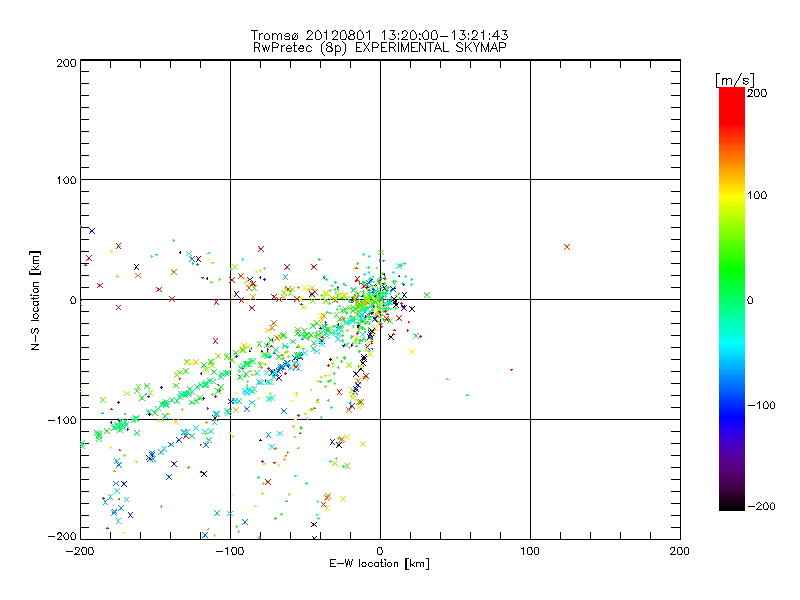The height and width of the screenshot is (600, 800).
Task: Click the y-axis '200' tick label
Action: 66,63
